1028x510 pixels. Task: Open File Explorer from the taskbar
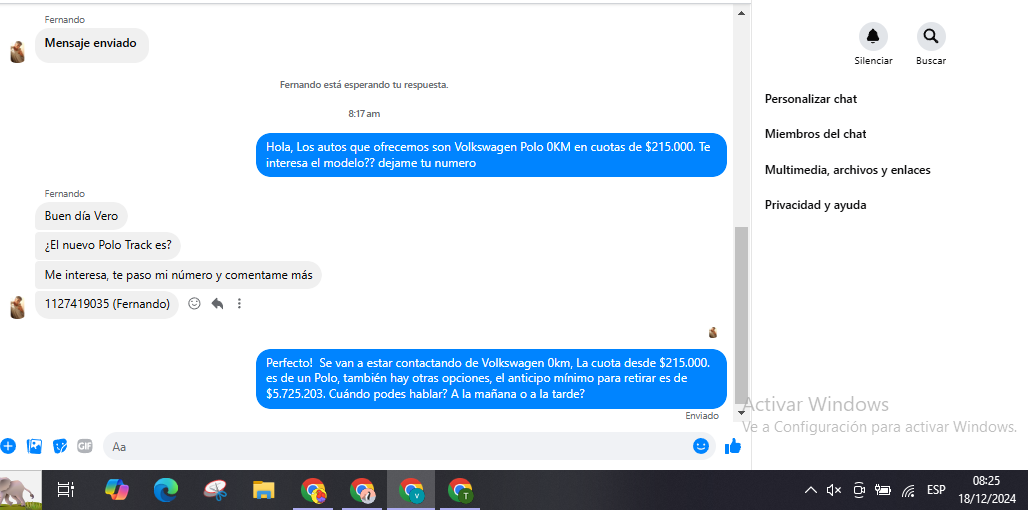point(264,490)
